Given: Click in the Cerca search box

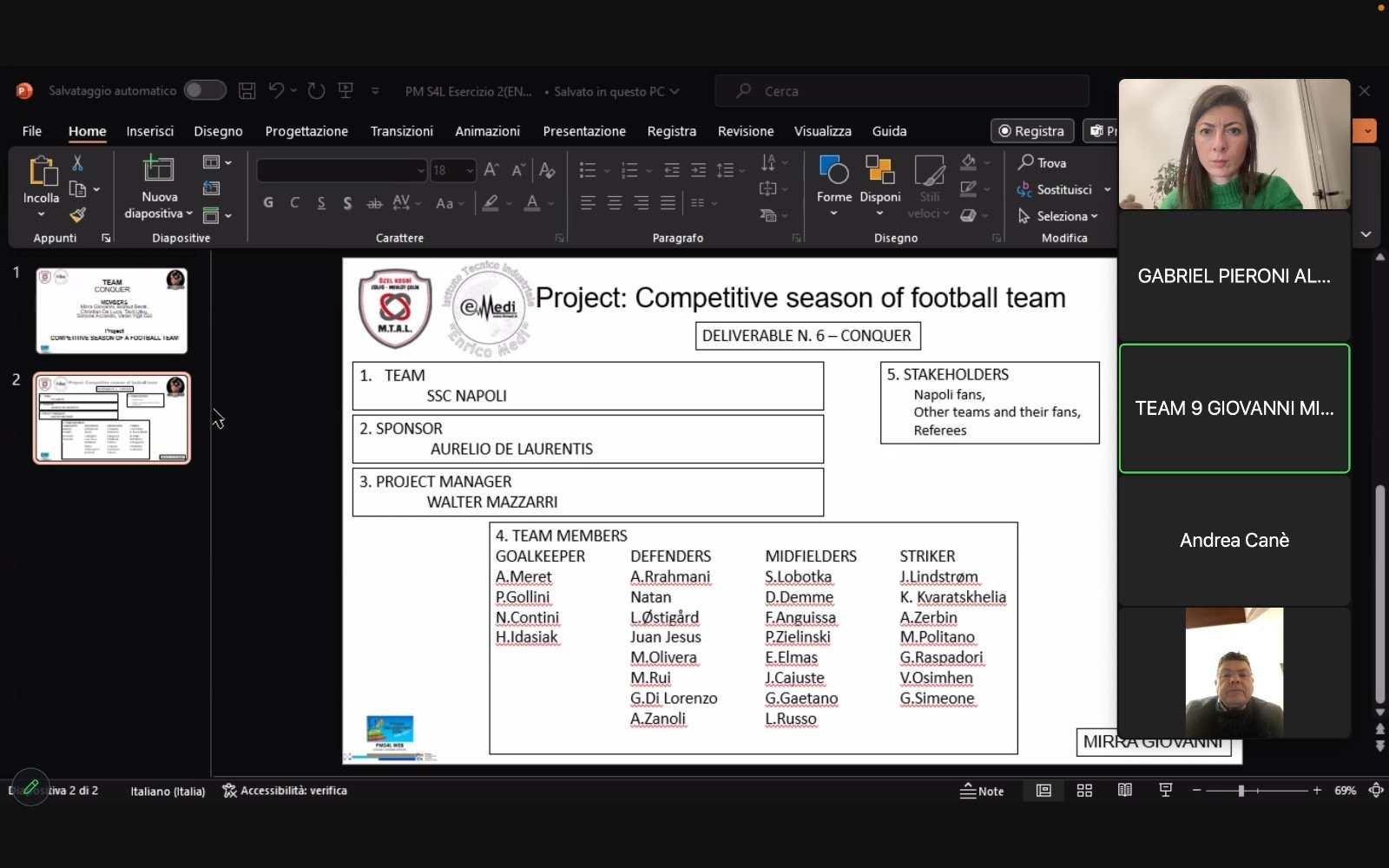Looking at the screenshot, I should [x=902, y=90].
